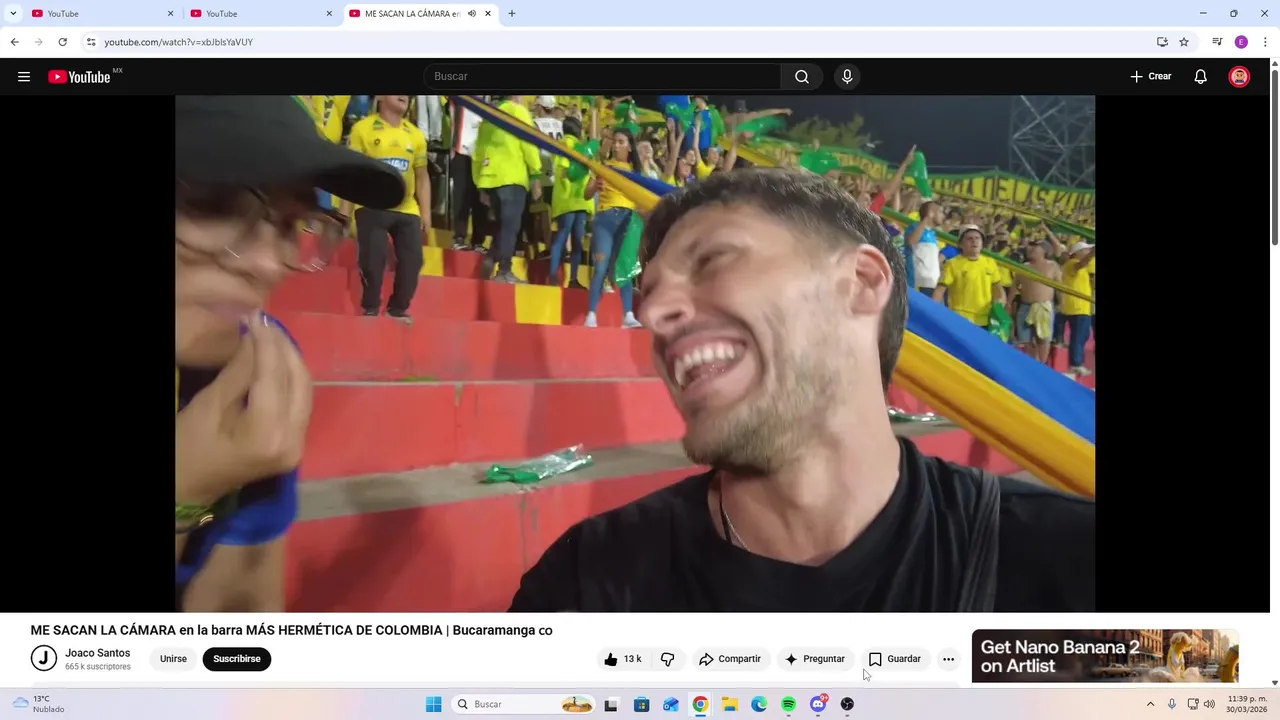Dislike the video with thumbs down

[x=667, y=659]
